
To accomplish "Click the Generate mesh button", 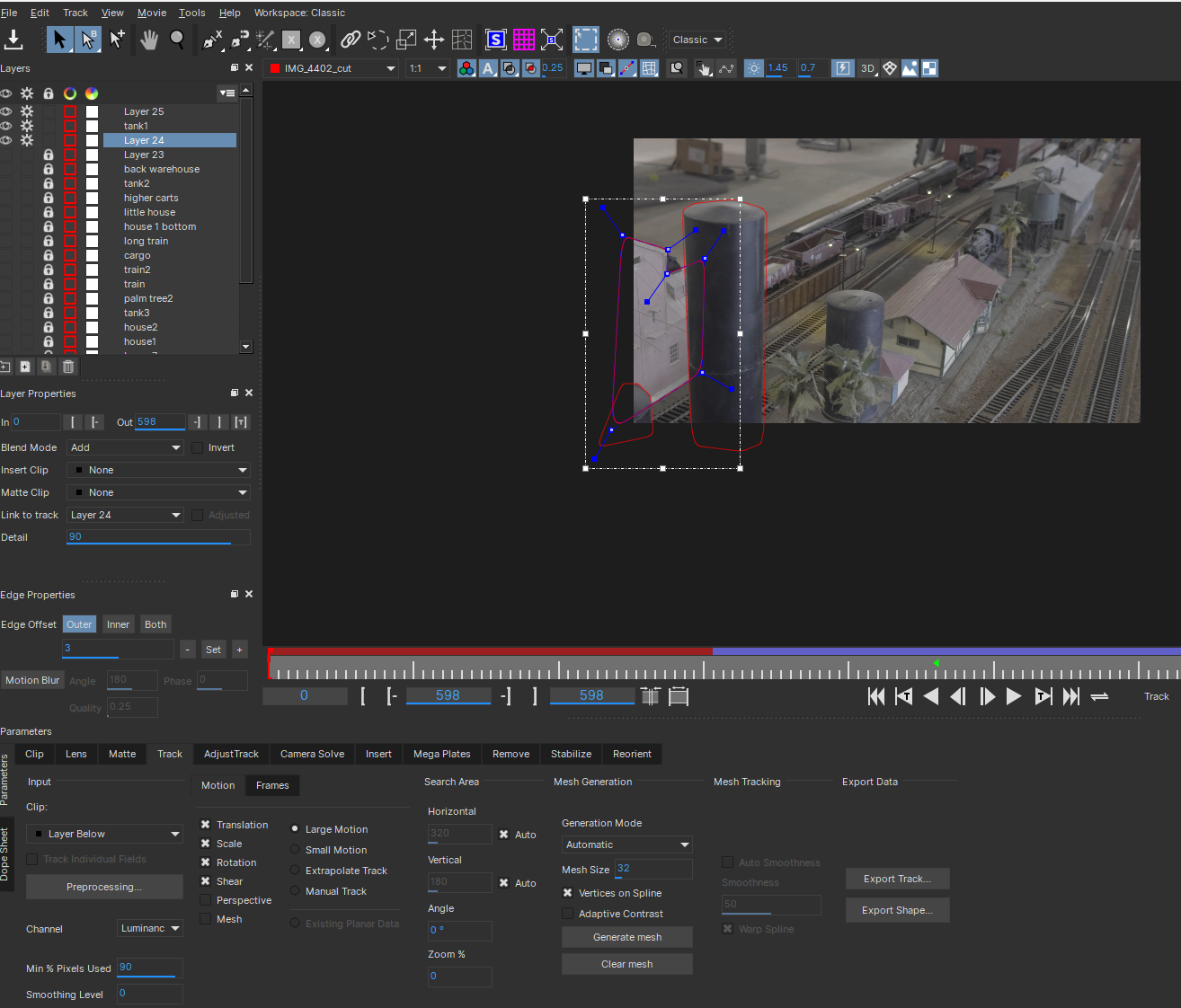I will pos(627,937).
